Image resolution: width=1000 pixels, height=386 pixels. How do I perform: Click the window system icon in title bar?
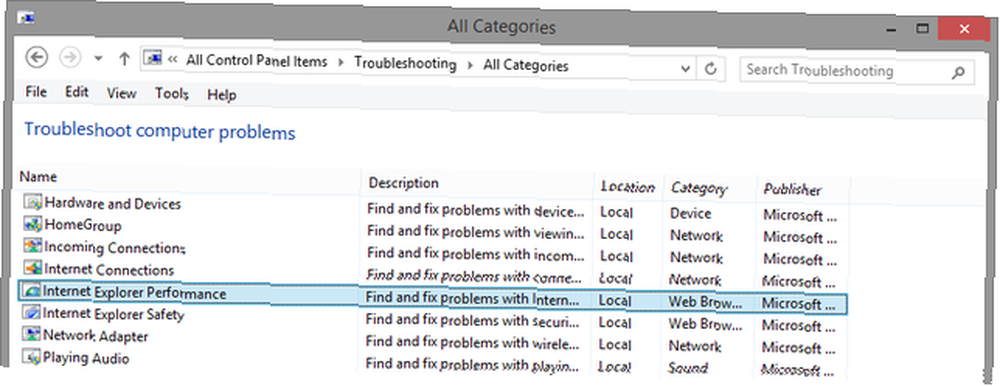26,17
